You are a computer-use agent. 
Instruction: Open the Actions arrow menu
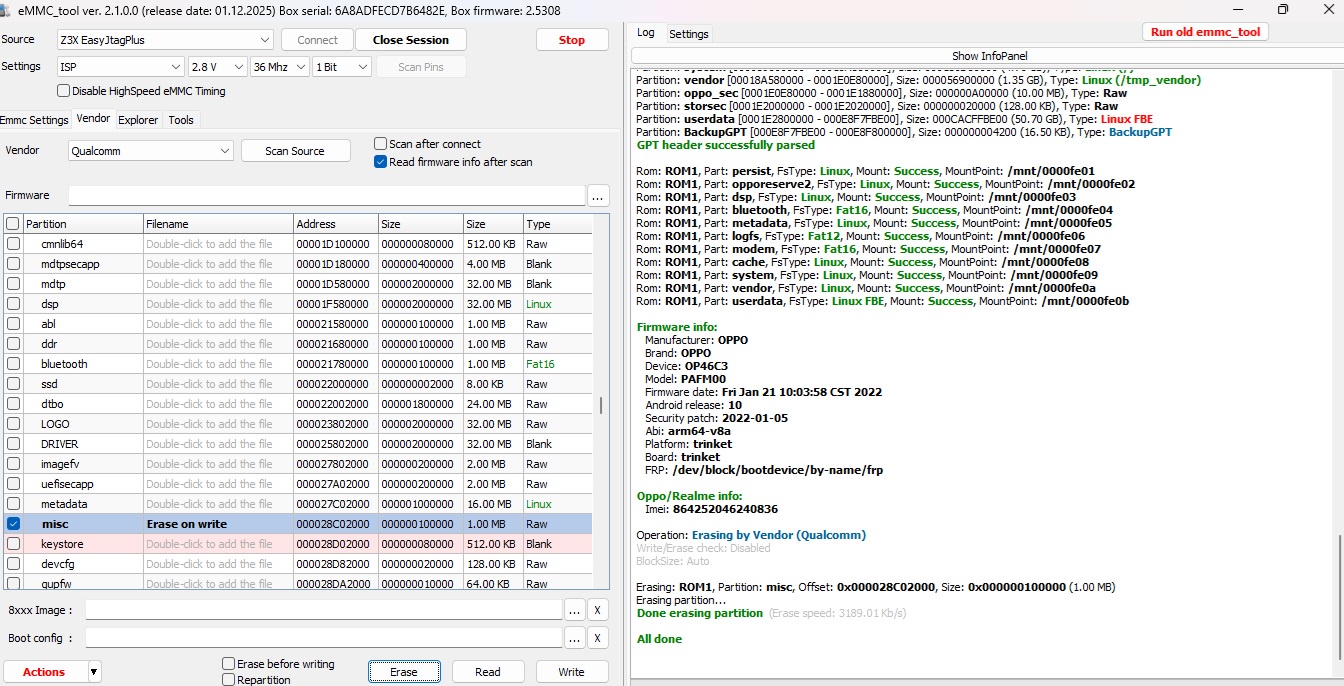[x=94, y=672]
